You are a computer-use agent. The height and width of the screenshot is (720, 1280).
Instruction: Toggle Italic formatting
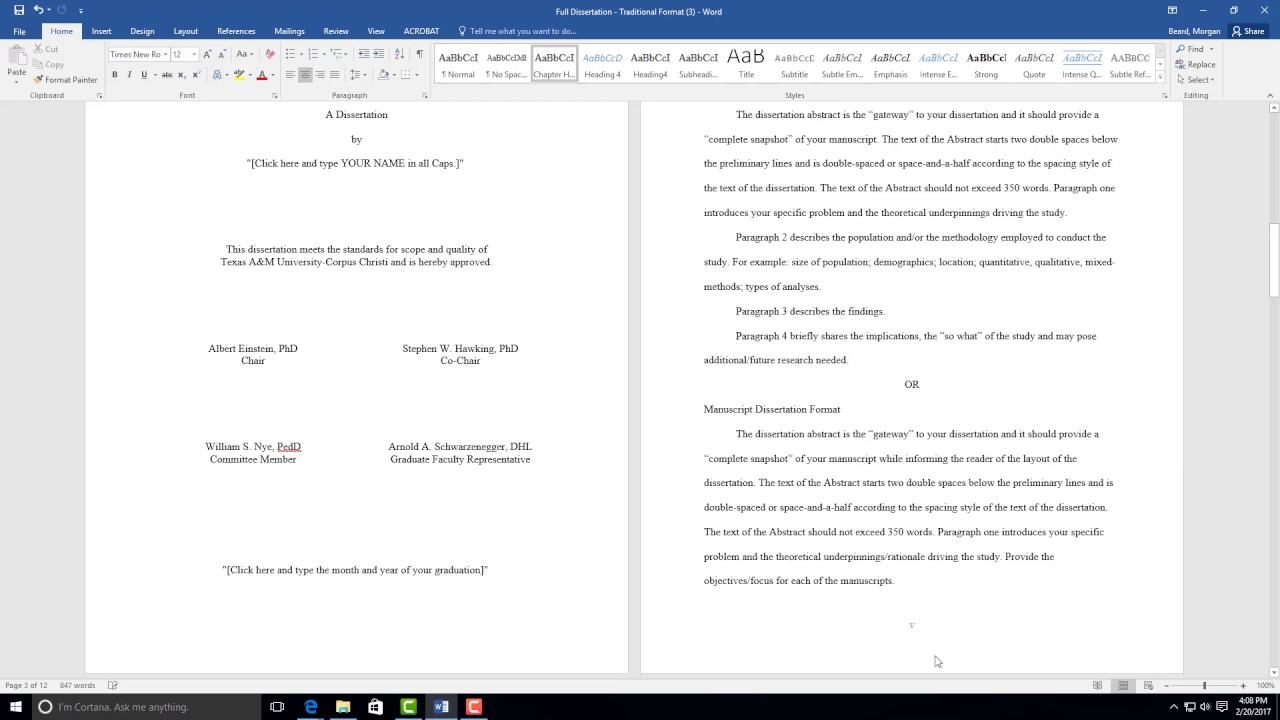click(x=129, y=75)
